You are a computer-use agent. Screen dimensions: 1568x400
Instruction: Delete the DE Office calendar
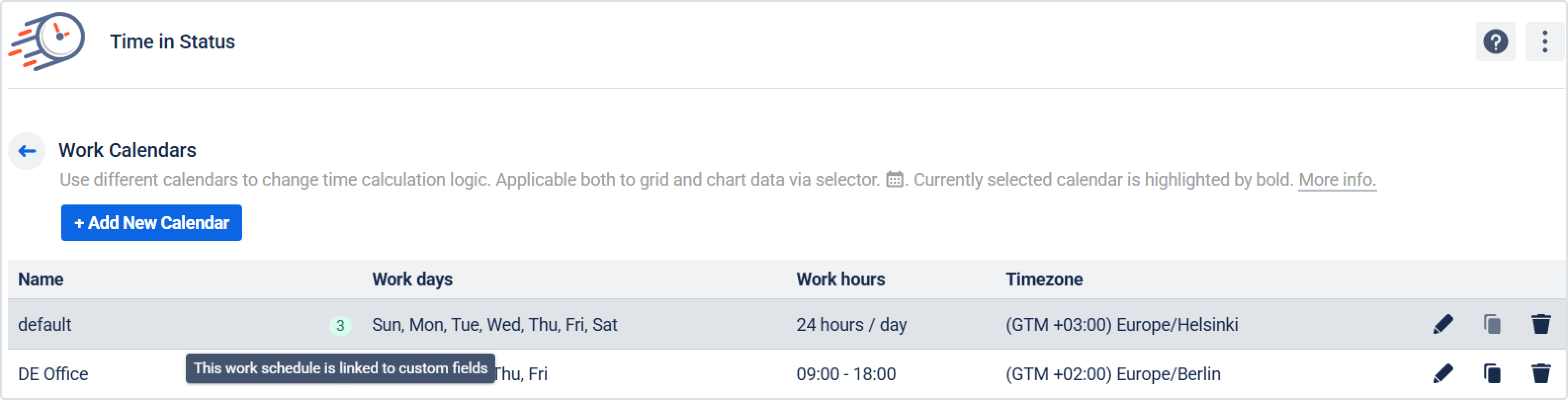(x=1541, y=373)
